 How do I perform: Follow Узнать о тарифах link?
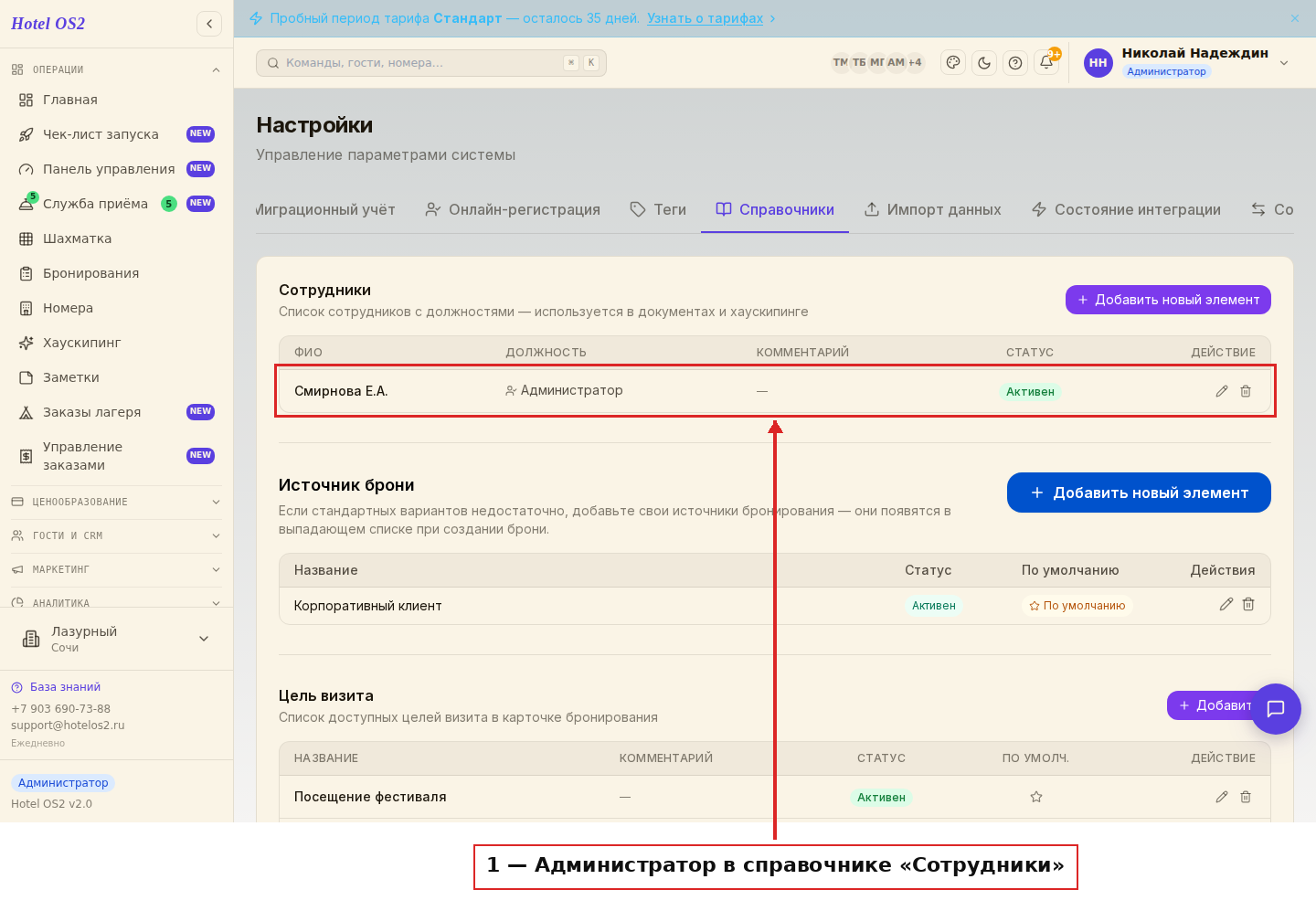click(x=705, y=18)
